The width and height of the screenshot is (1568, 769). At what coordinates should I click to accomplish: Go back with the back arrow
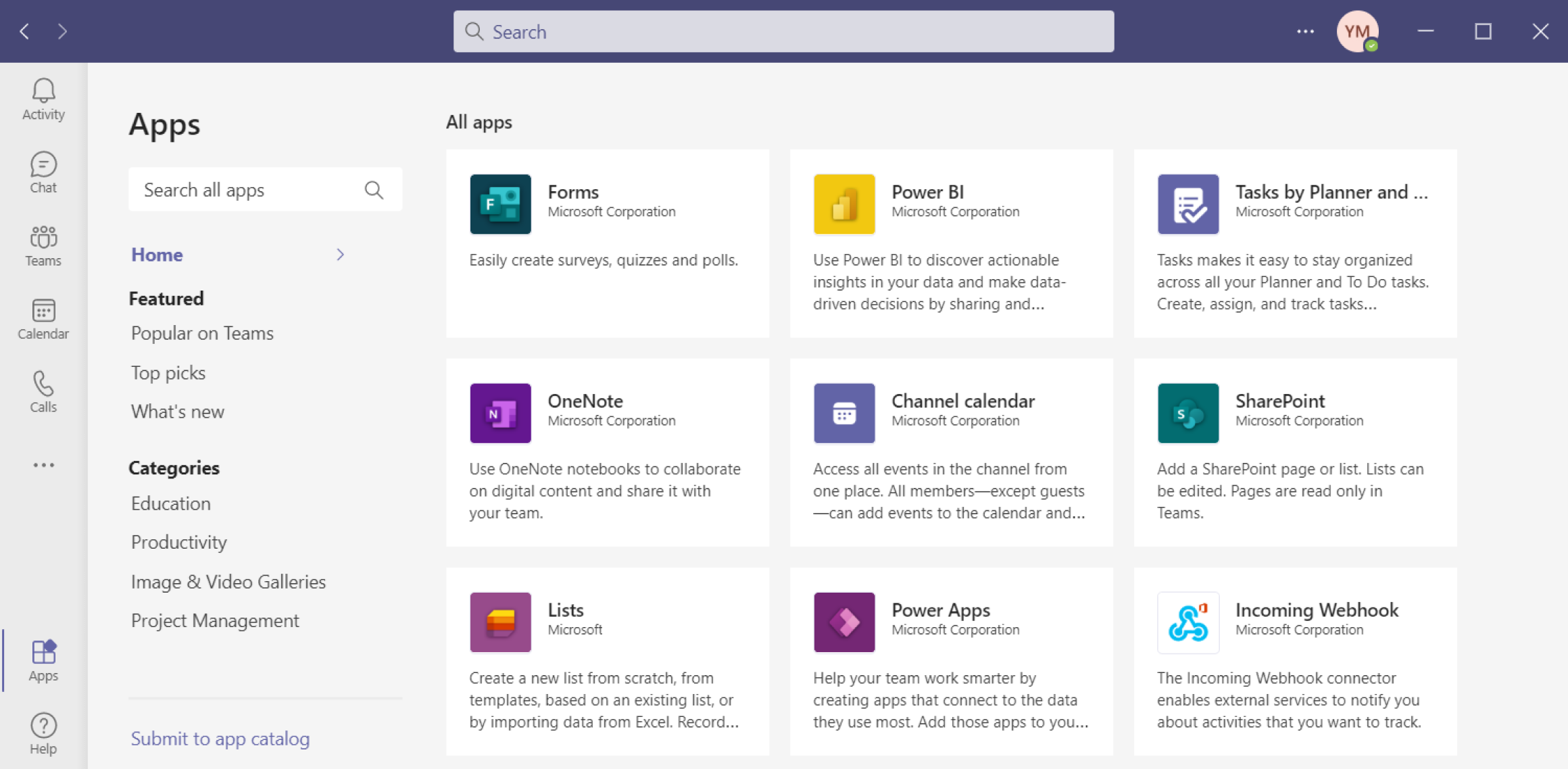[24, 31]
